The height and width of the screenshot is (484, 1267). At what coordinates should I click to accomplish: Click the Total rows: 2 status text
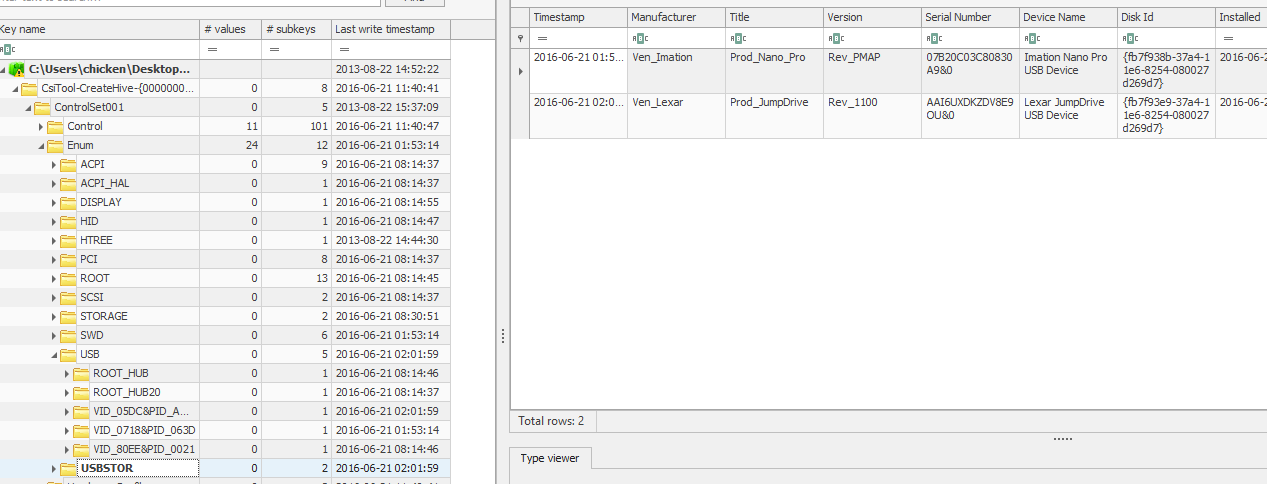tap(551, 421)
